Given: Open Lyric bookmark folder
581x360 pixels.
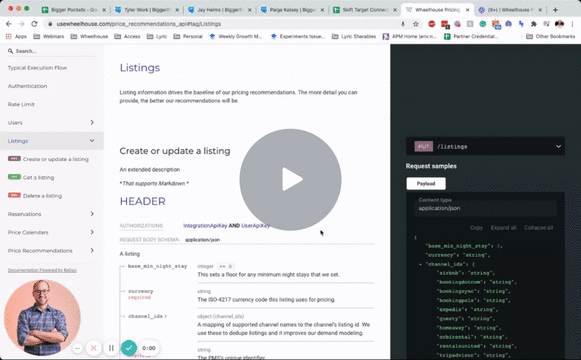Looking at the screenshot, I should point(157,36).
